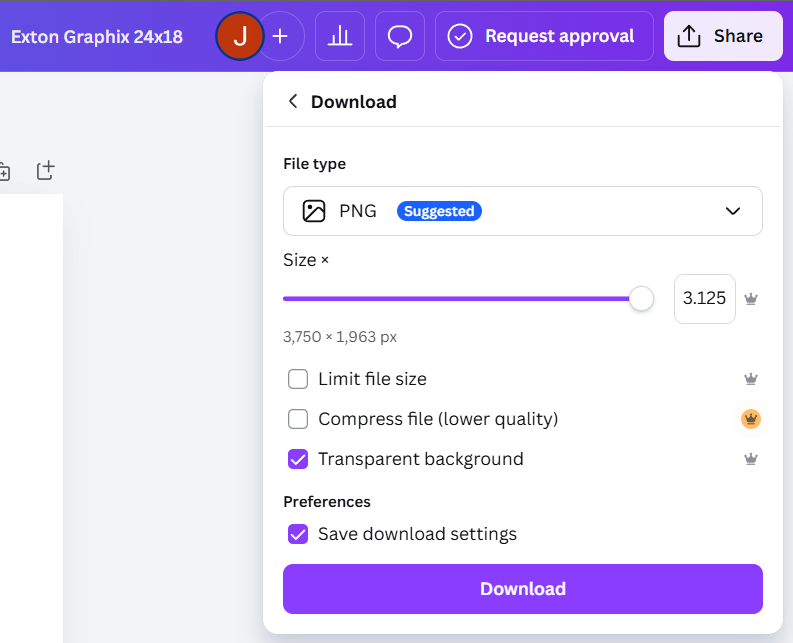Uncheck the Transparent background checkbox

click(x=298, y=459)
